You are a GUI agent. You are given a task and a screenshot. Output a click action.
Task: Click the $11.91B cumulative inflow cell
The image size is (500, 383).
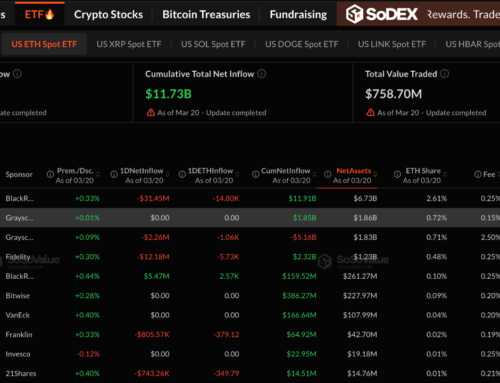(x=302, y=198)
